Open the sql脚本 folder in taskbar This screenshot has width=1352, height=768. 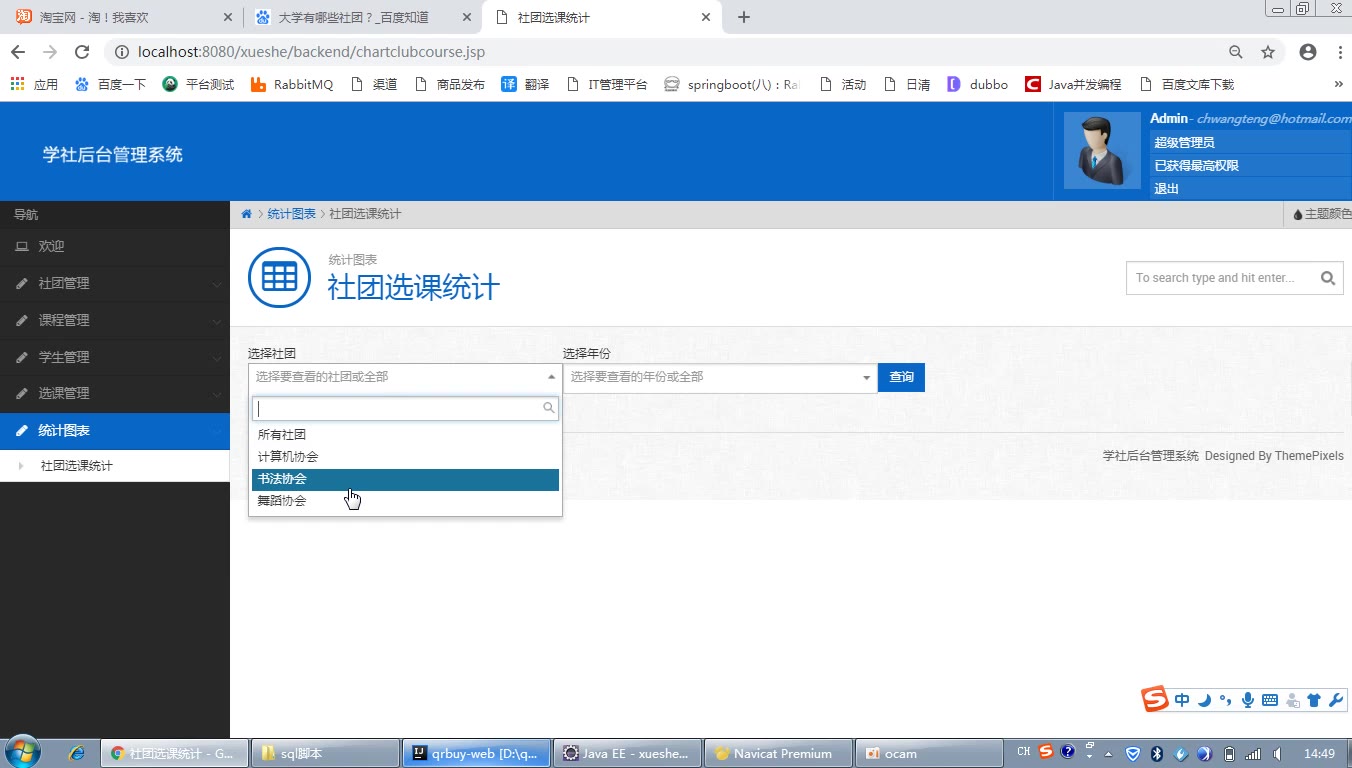coord(325,753)
